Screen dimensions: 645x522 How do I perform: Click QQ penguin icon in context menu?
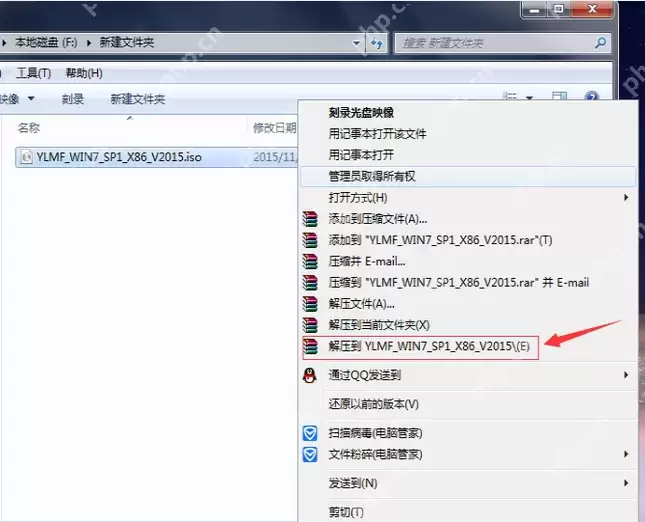pos(310,375)
